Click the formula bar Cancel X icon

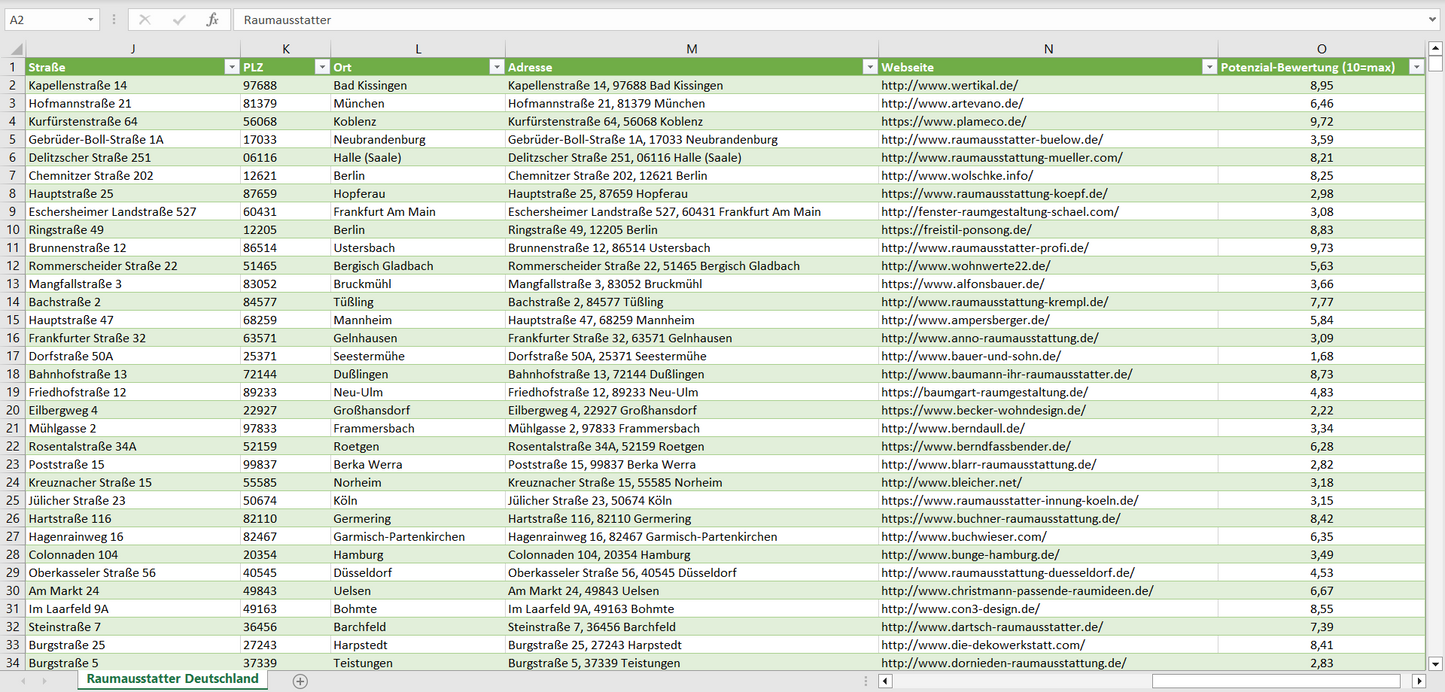[145, 20]
